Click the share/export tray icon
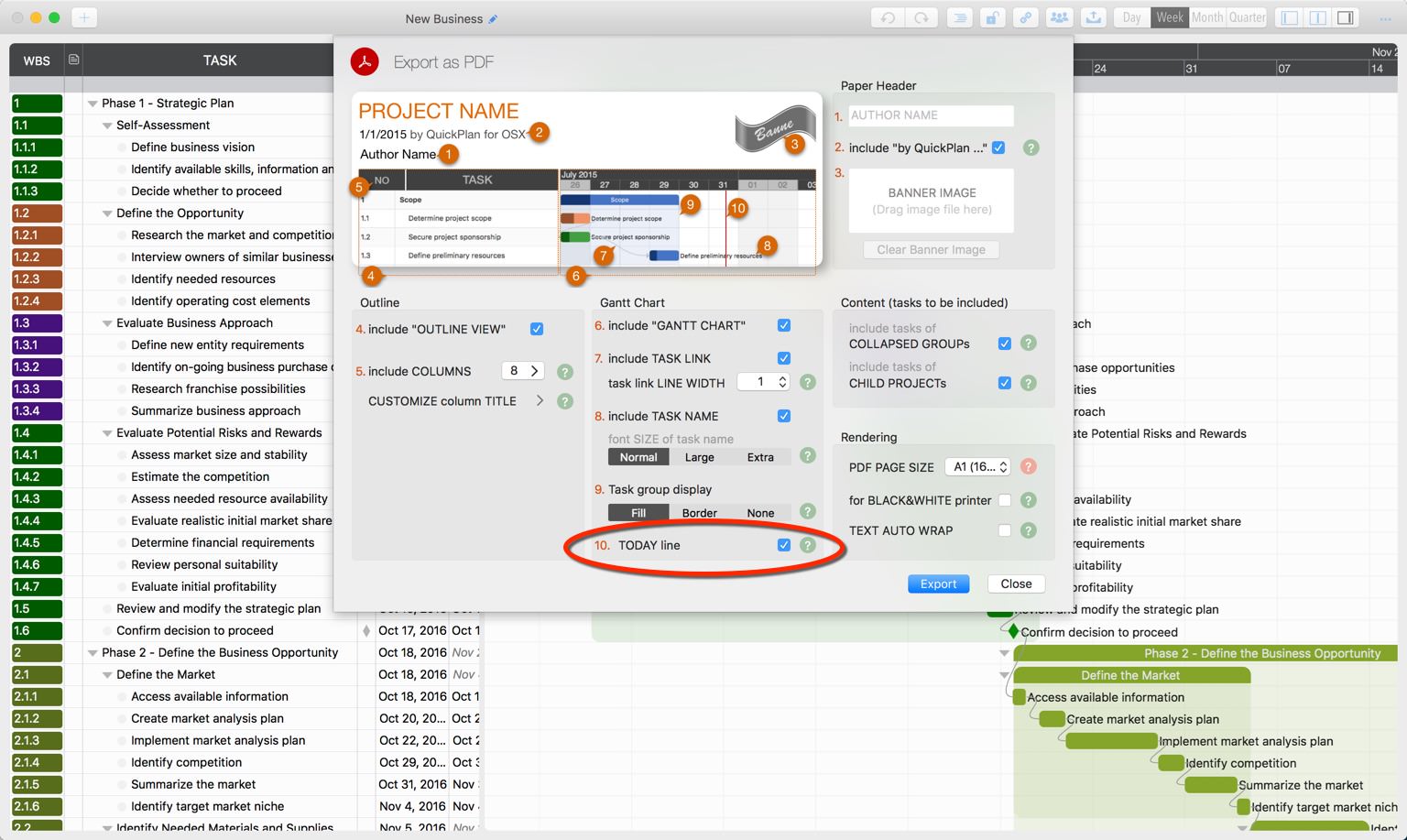This screenshot has width=1407, height=840. [1093, 17]
